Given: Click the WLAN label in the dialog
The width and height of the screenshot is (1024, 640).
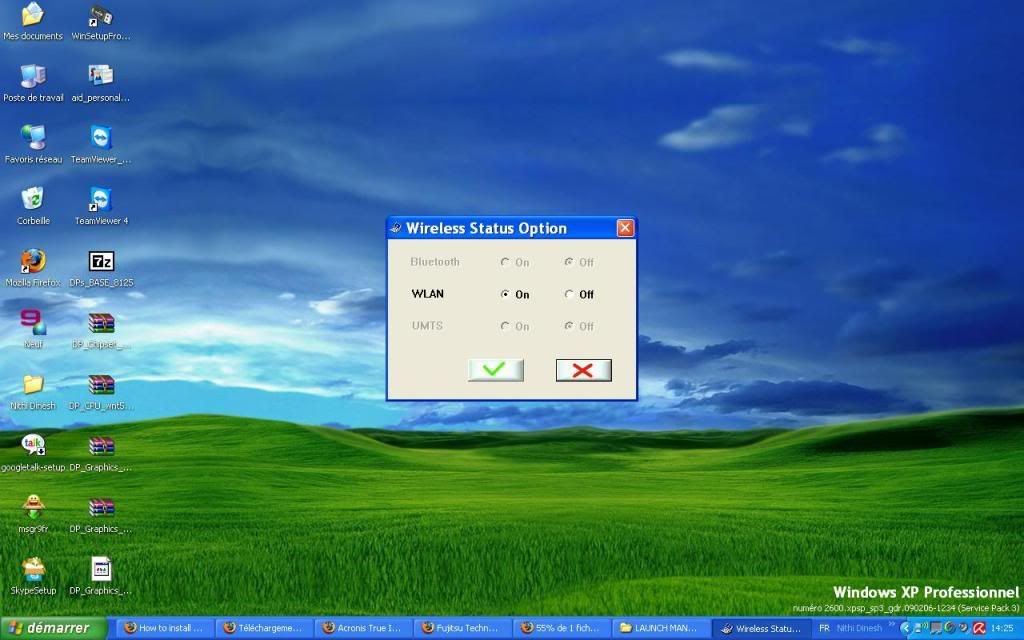Looking at the screenshot, I should 428,294.
